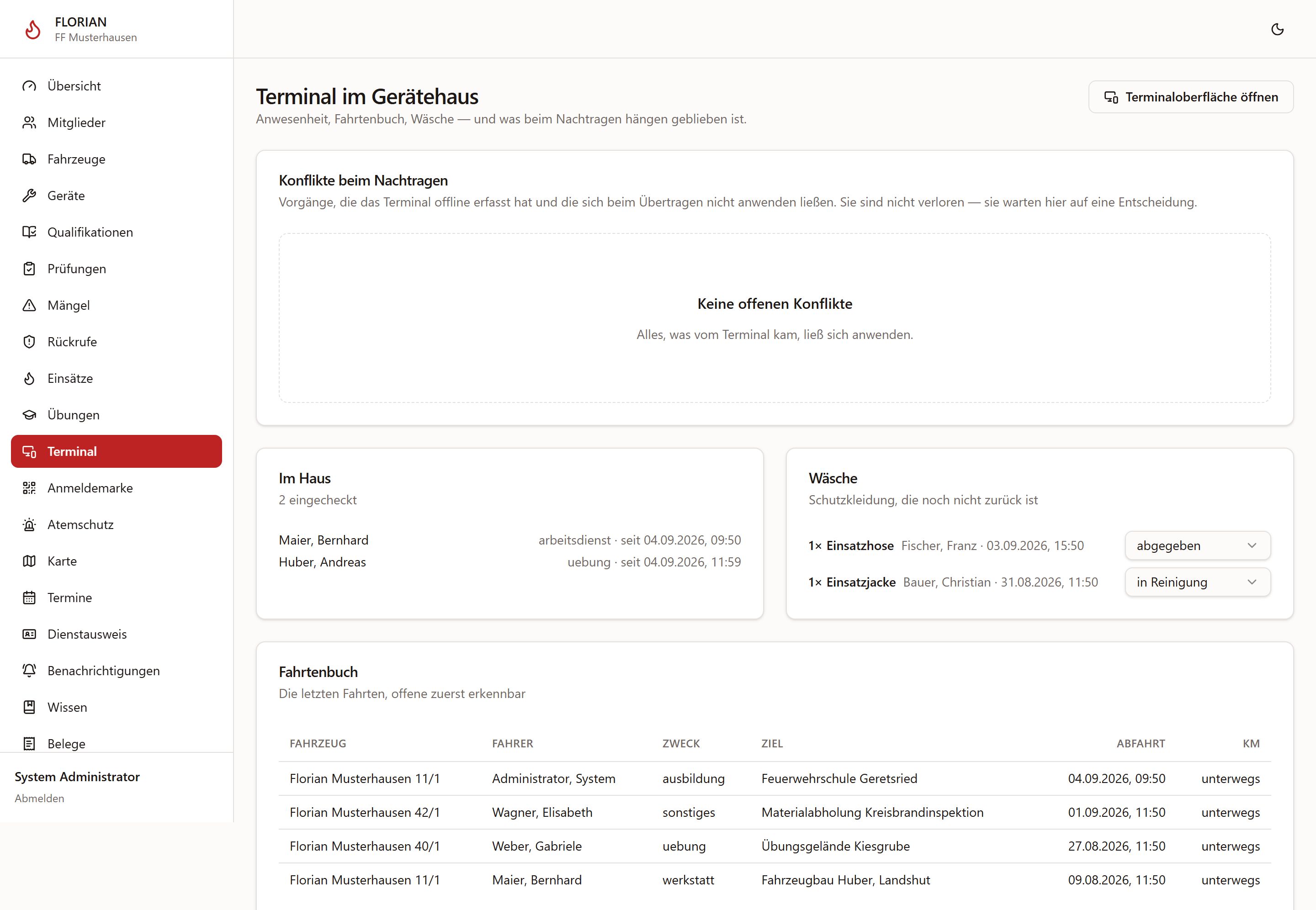This screenshot has height=910, width=1316.
Task: Click the Prüfungen clipboard icon
Action: [x=29, y=269]
